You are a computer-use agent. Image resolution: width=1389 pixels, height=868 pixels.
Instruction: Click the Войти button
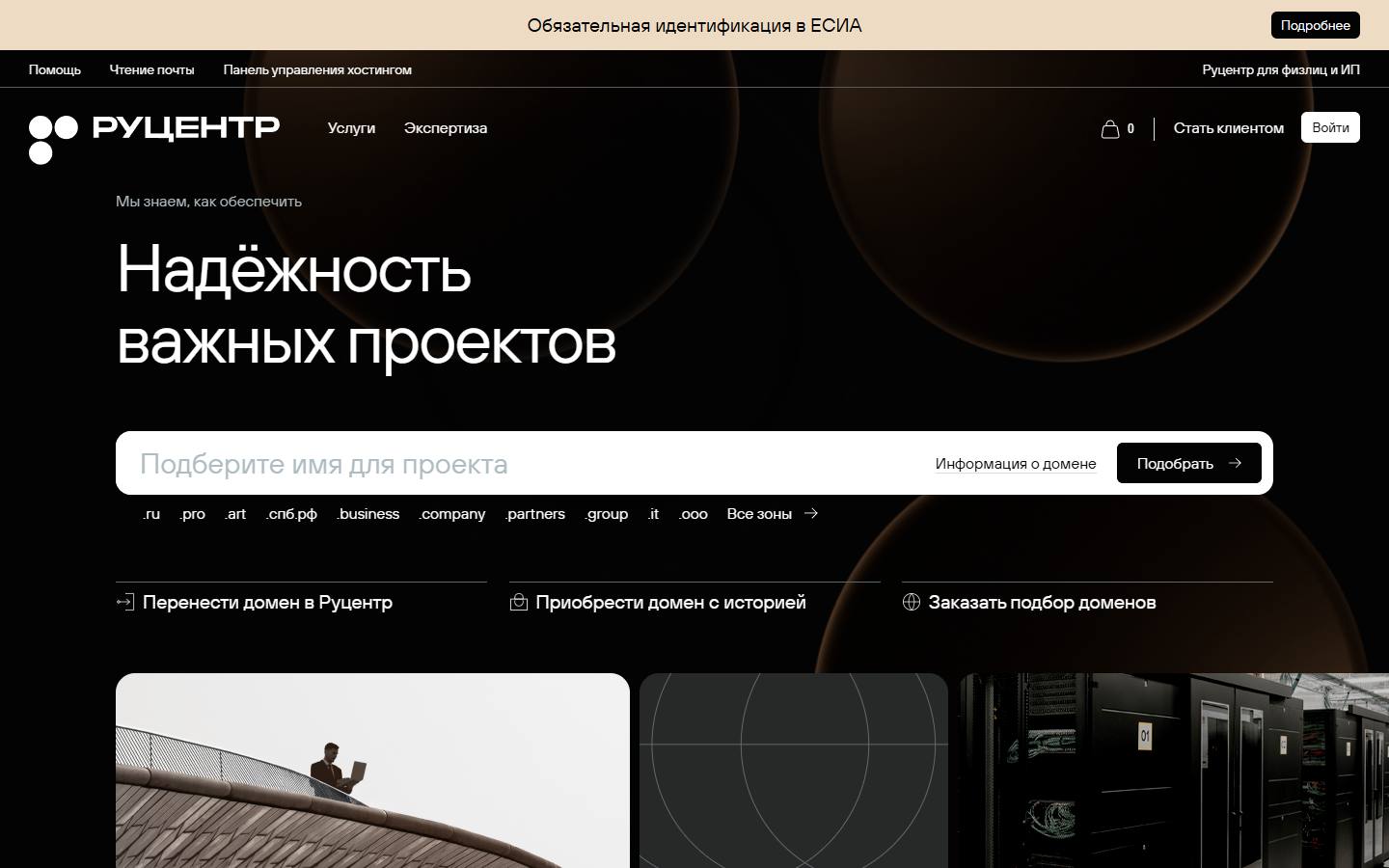pyautogui.click(x=1330, y=127)
